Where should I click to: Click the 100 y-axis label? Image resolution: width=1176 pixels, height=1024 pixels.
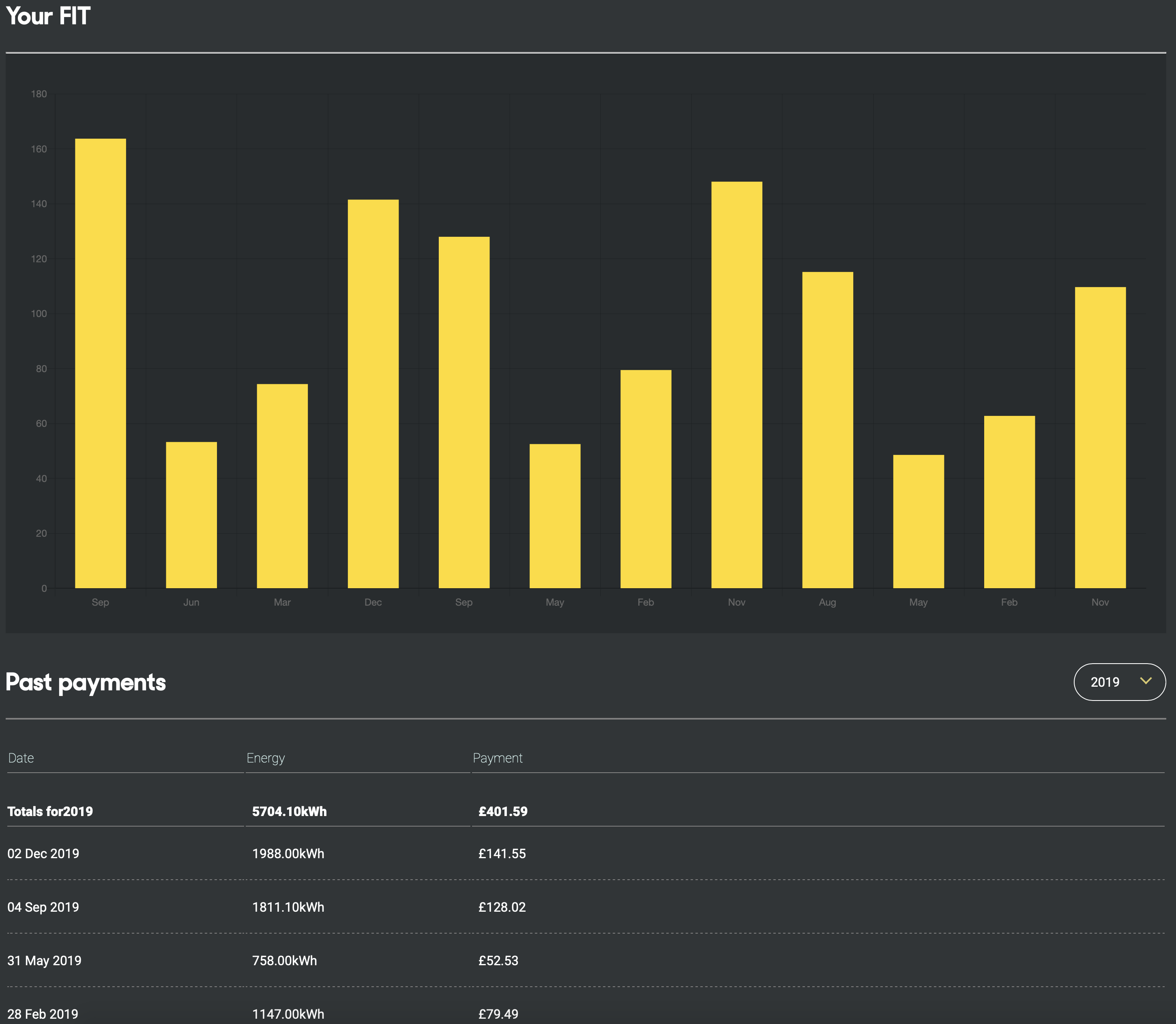click(x=39, y=314)
